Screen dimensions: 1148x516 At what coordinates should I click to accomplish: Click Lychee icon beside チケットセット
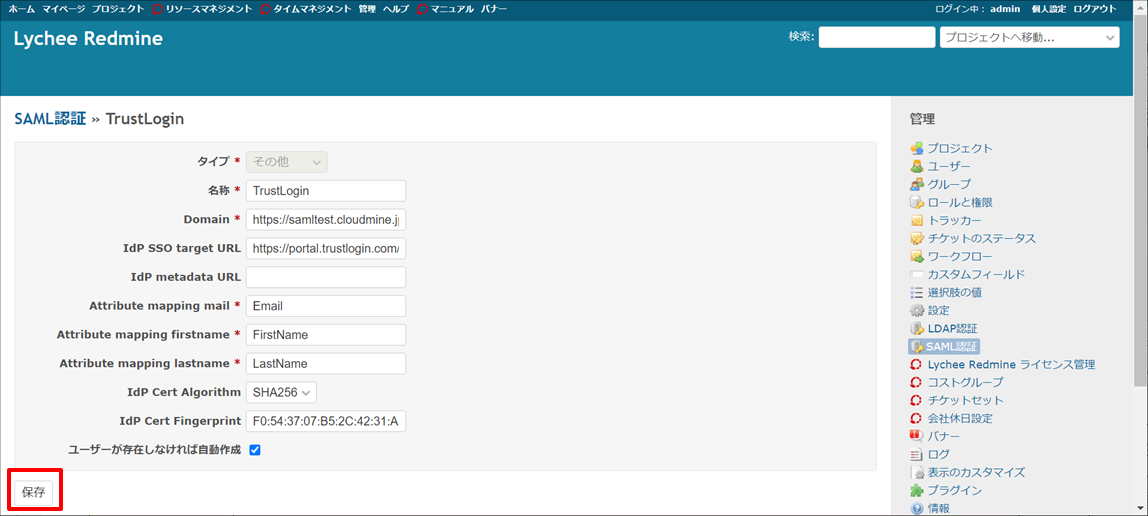pos(916,400)
